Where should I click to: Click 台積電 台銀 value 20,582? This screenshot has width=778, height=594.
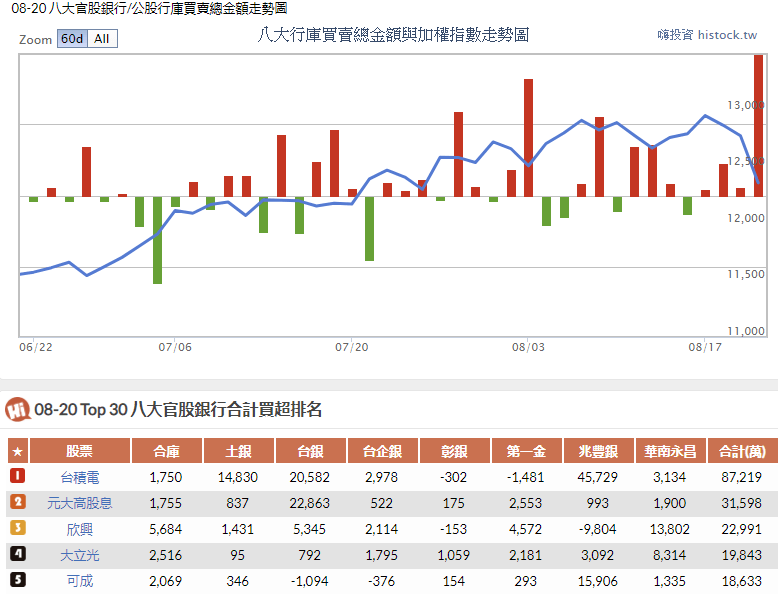click(x=310, y=477)
